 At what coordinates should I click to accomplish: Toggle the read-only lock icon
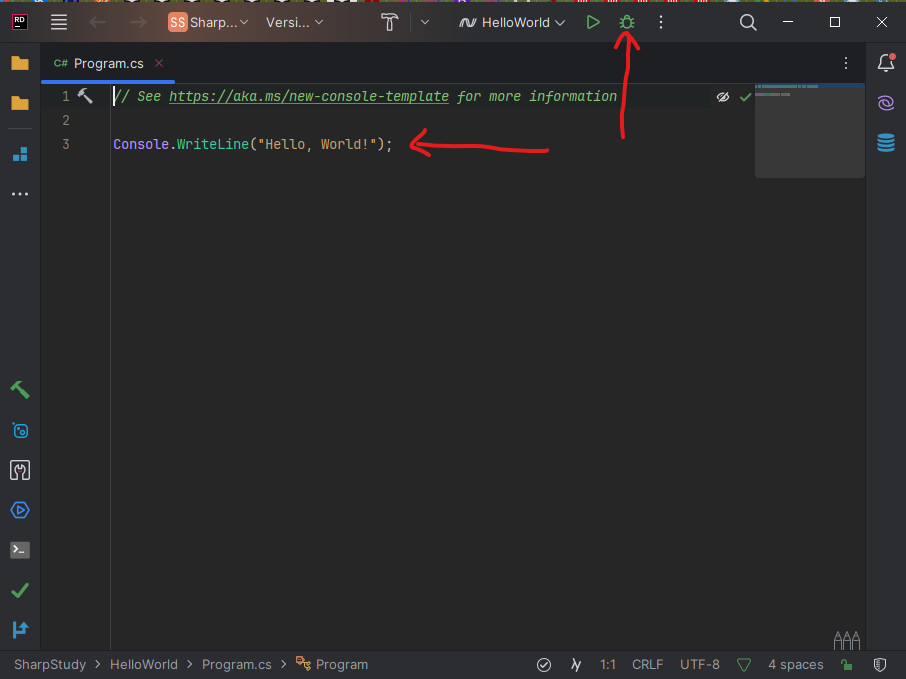coord(846,665)
